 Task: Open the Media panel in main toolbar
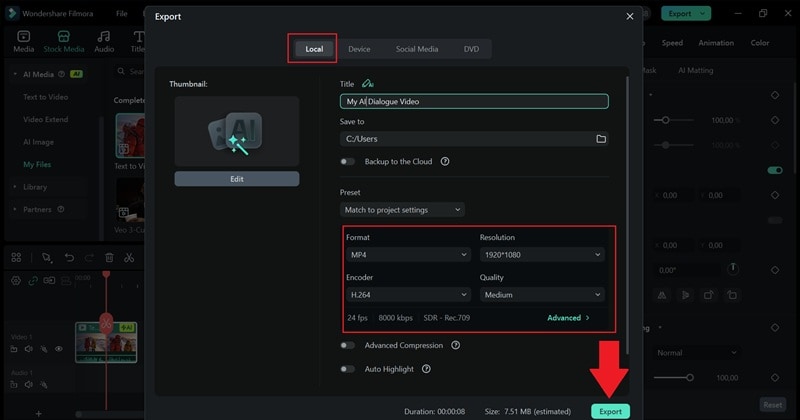coord(23,41)
